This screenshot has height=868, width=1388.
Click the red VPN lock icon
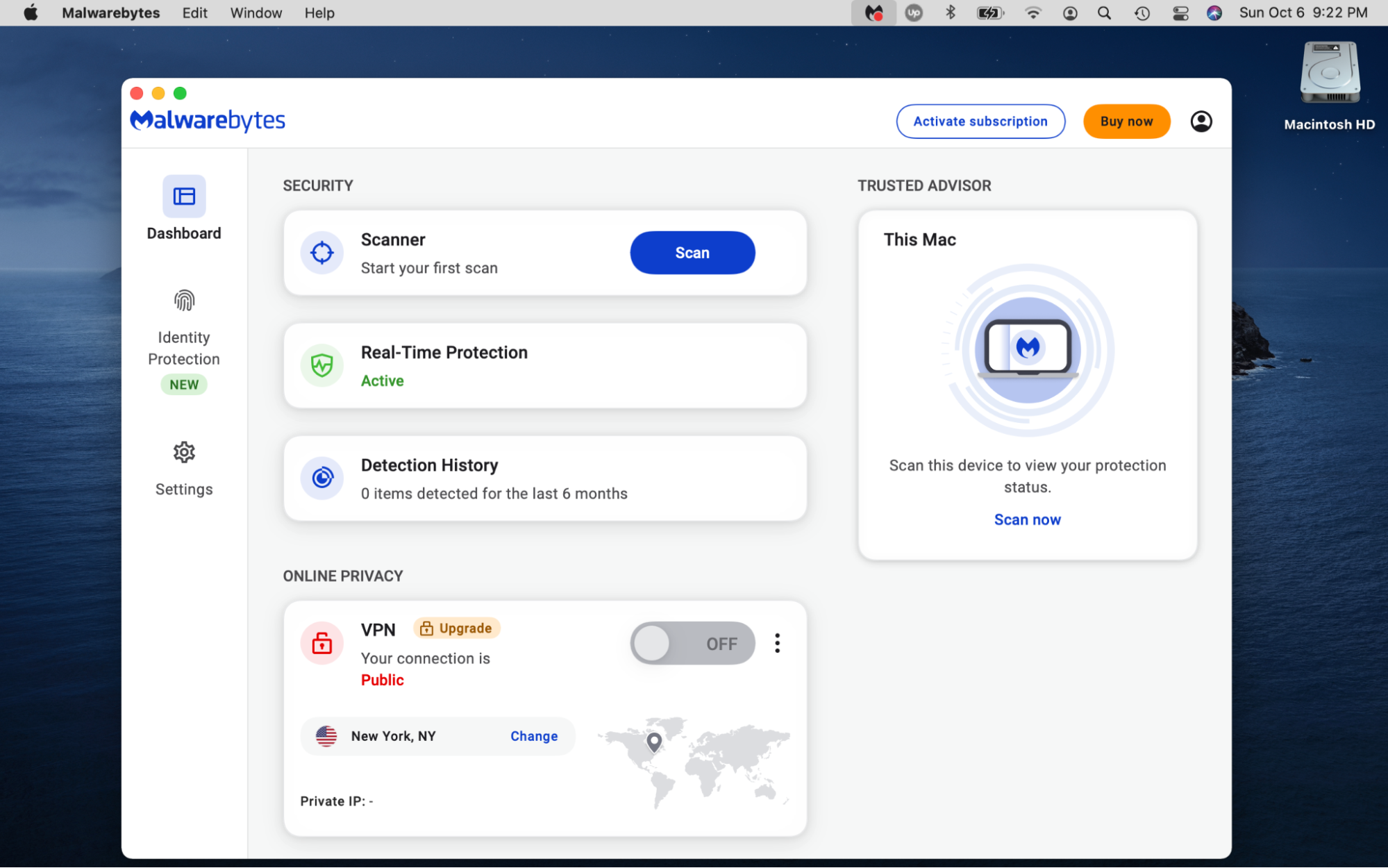(x=322, y=643)
